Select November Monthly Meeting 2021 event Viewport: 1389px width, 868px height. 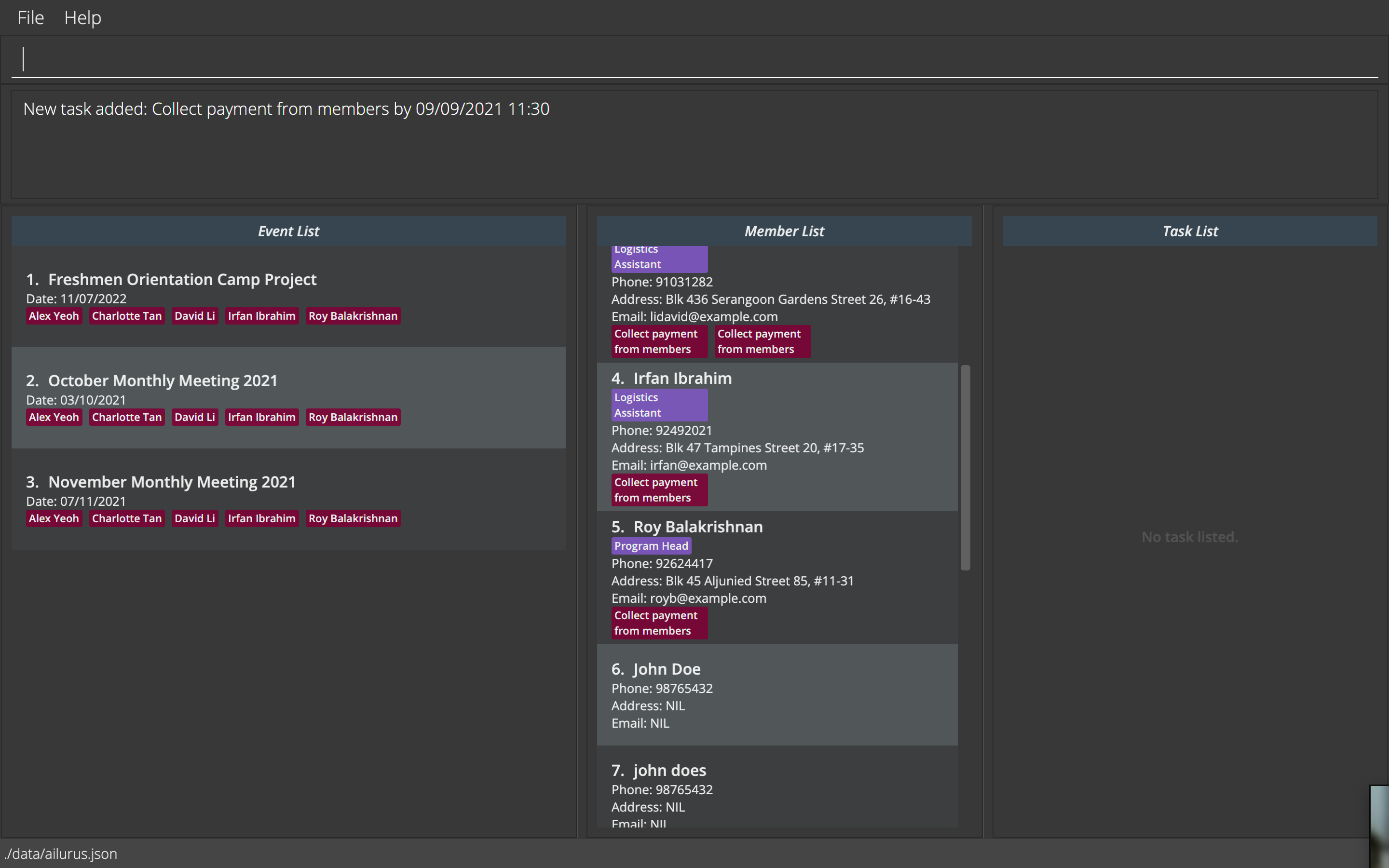(172, 482)
